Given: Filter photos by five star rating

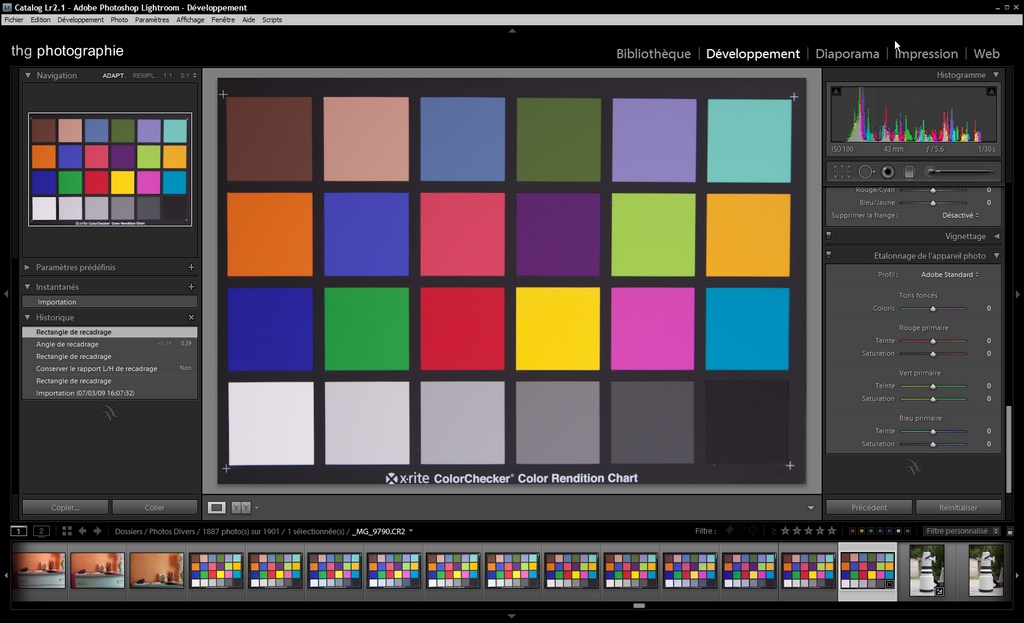Looking at the screenshot, I should click(831, 531).
